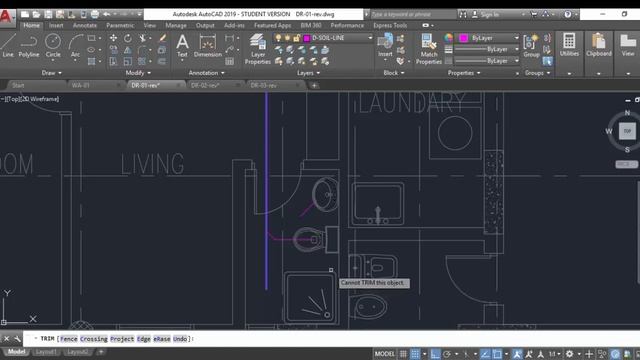Open the Autodesk App Store cart icon
This screenshot has height=360, width=640.
pyautogui.click(x=534, y=14)
